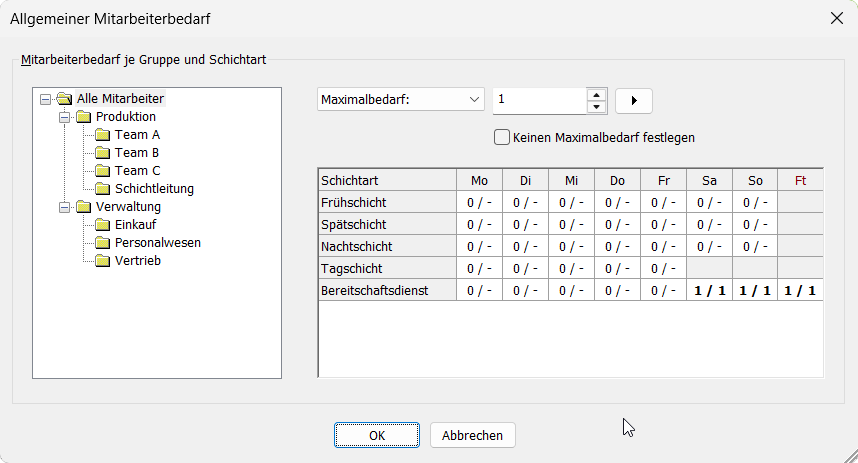Select the Tagschicht row label
This screenshot has height=463, width=858.
pos(387,268)
